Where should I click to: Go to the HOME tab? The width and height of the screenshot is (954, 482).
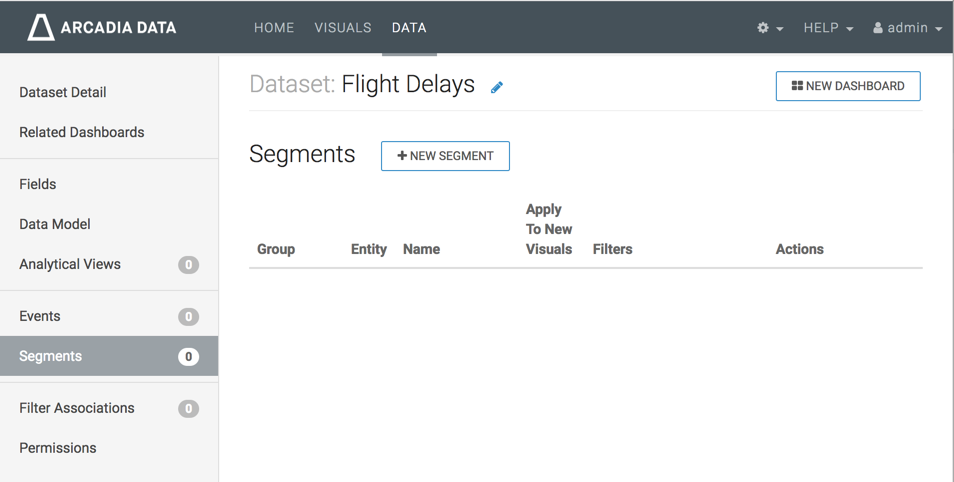pos(274,28)
